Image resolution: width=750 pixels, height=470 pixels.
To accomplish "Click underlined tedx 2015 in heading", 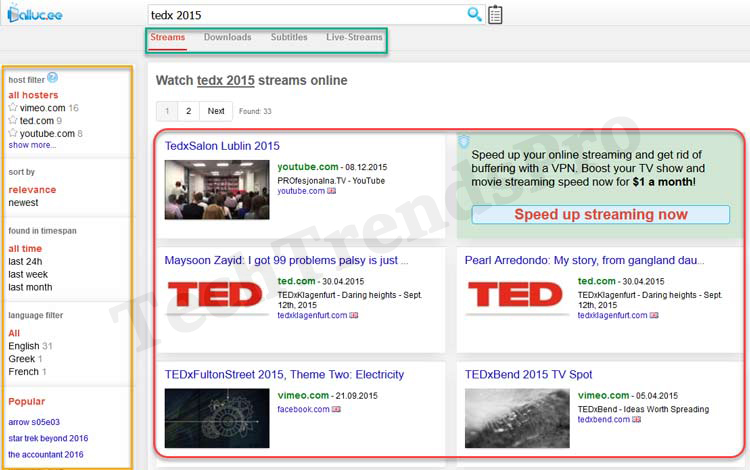I will tap(225, 80).
